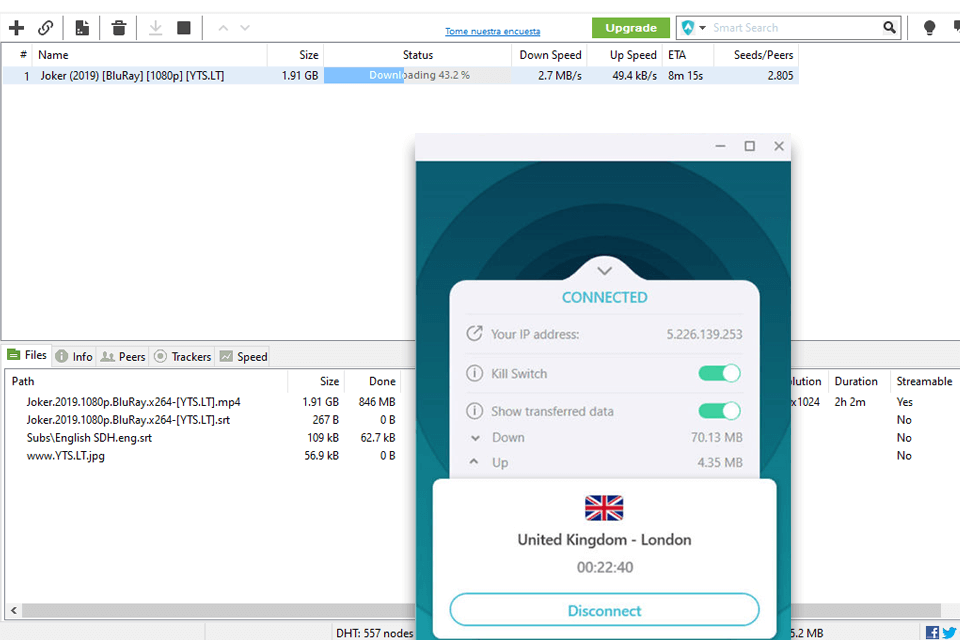Sort torrents by Size column
The width and height of the screenshot is (960, 640).
[x=296, y=55]
